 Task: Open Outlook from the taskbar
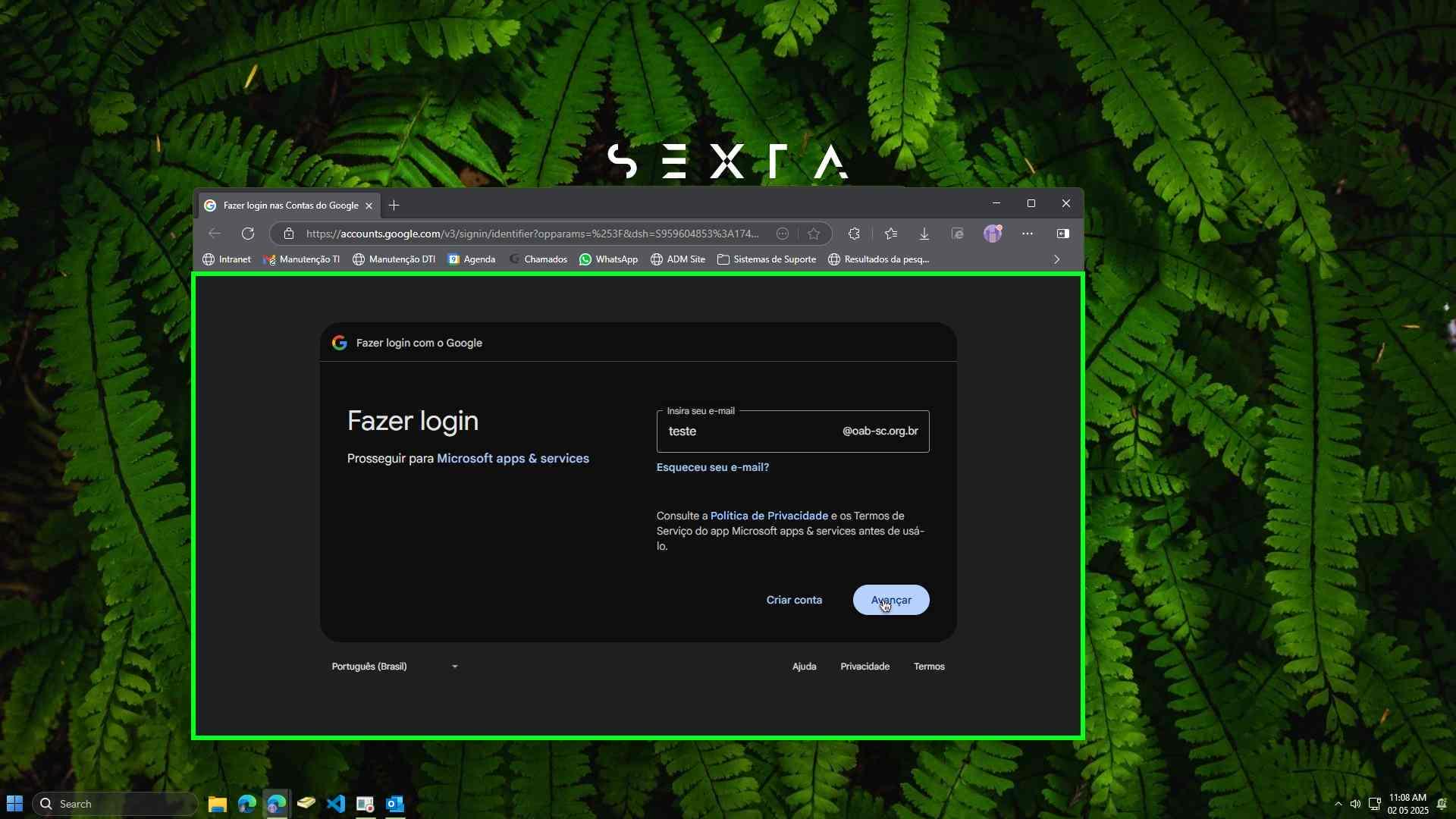click(x=395, y=804)
